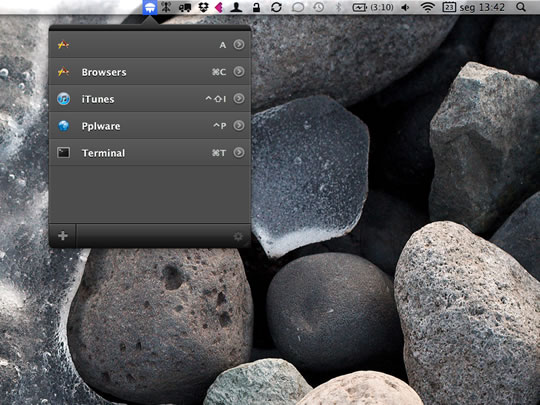This screenshot has width=540, height=405.
Task: Add a new launcher entry with plus button
Action: tap(63, 236)
